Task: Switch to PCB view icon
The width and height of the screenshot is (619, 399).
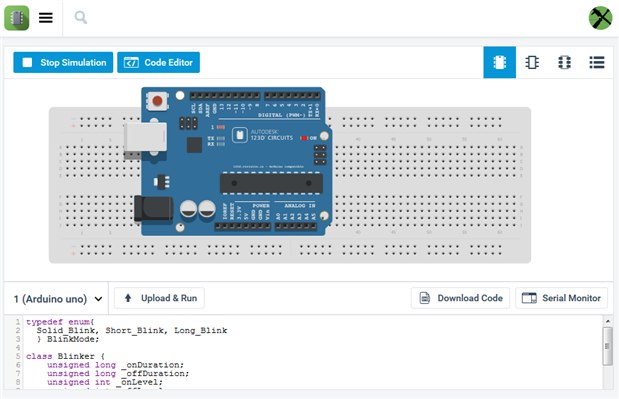Action: point(564,62)
